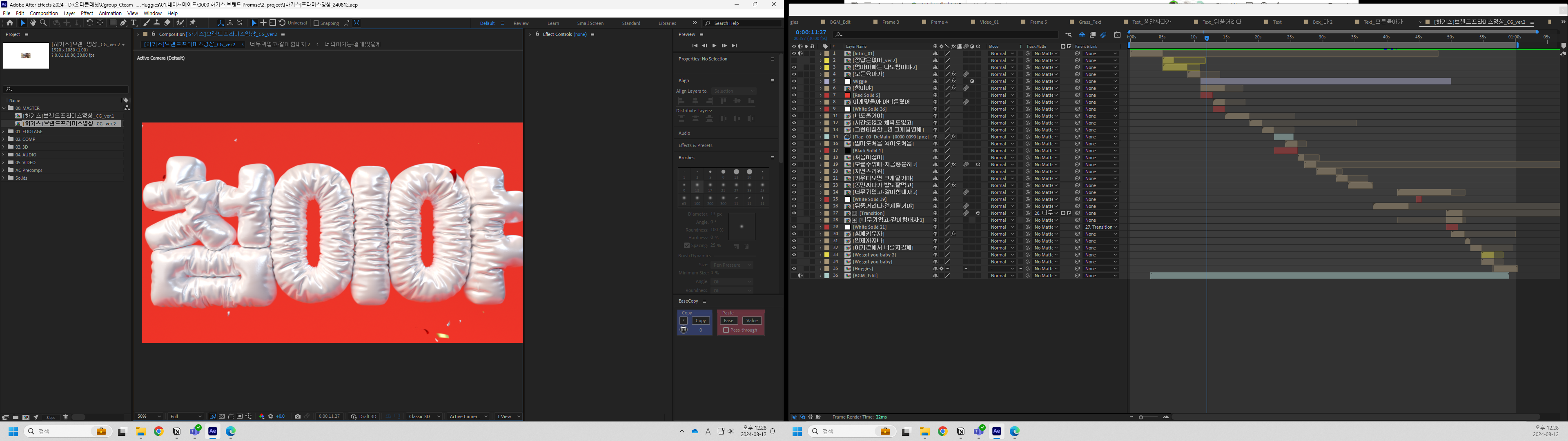Image resolution: width=1568 pixels, height=441 pixels.
Task: Select the Hand tool in the toolbar
Action: 33,23
